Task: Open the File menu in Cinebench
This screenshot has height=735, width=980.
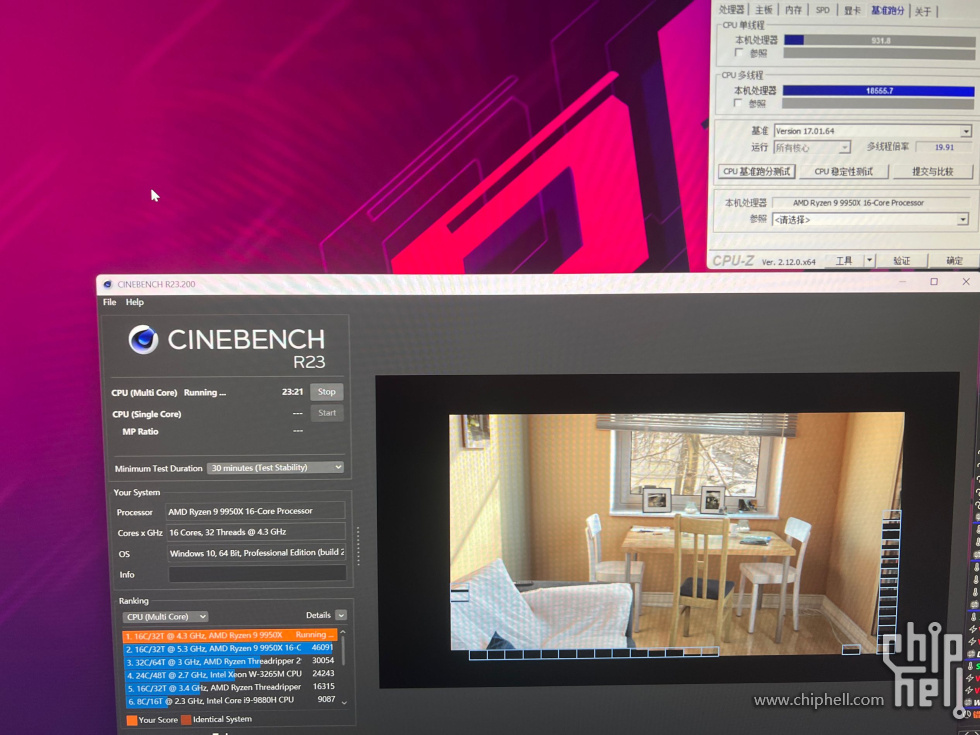Action: [109, 302]
